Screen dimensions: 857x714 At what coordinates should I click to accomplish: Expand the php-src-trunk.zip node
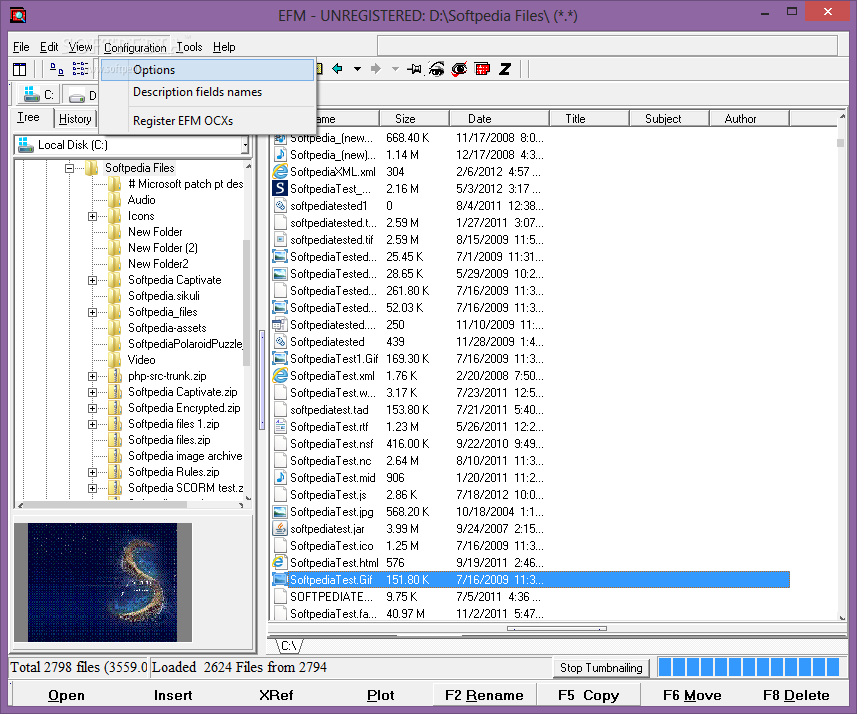[92, 377]
